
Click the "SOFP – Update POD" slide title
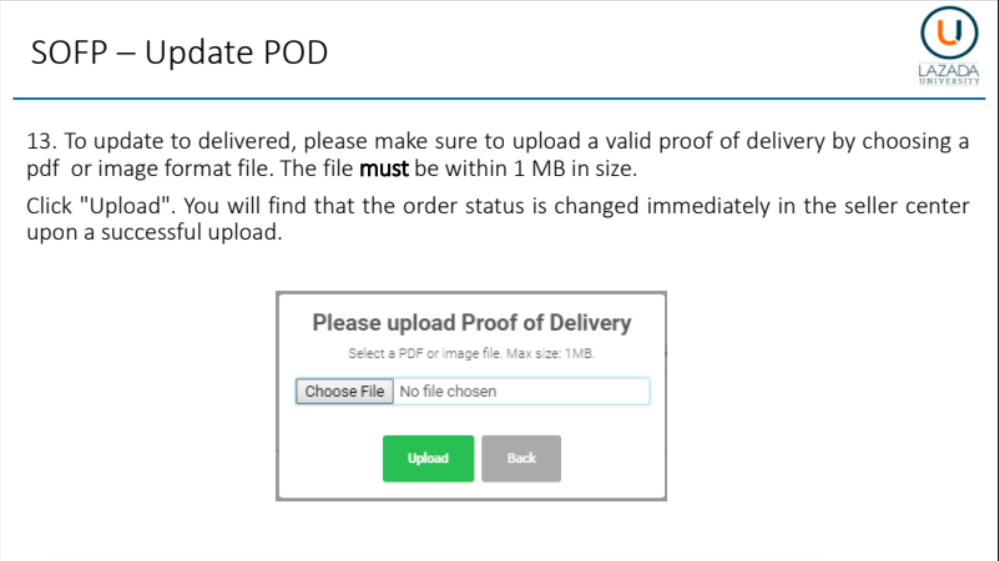click(179, 52)
